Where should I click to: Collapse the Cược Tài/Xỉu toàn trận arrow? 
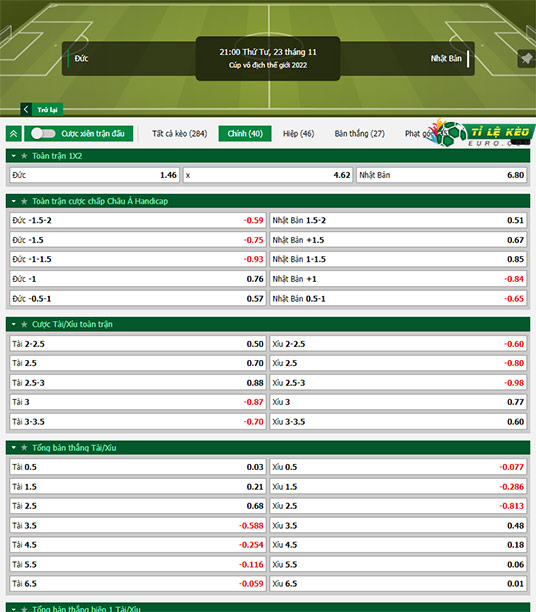coord(14,324)
